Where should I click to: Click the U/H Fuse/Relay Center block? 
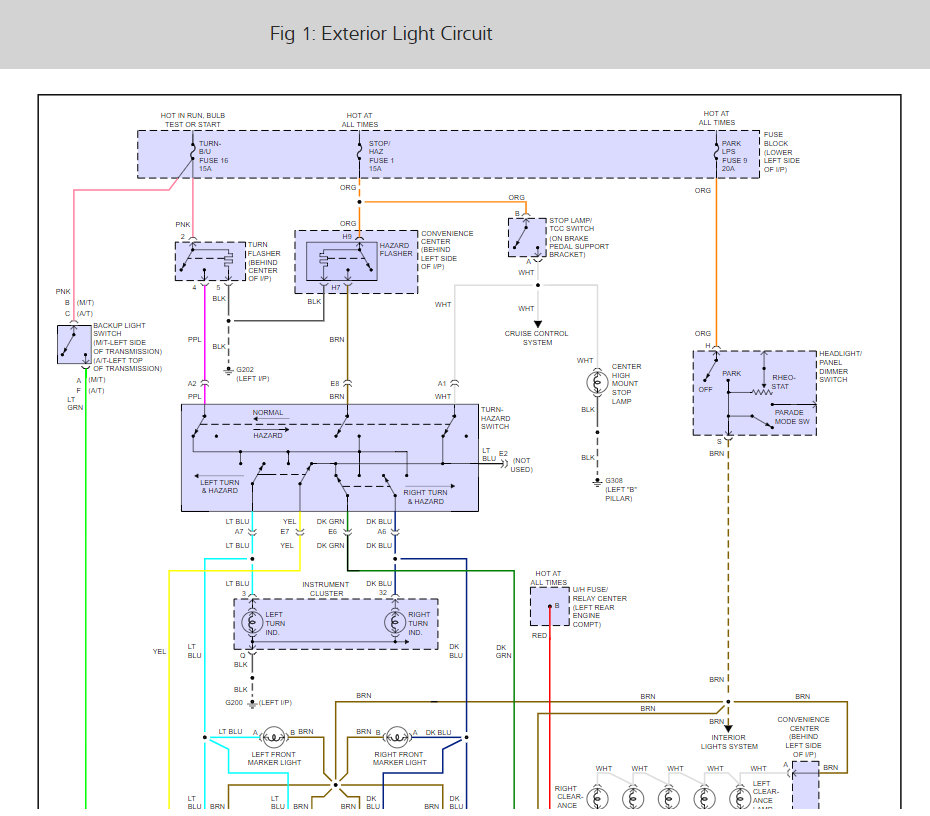(550, 606)
